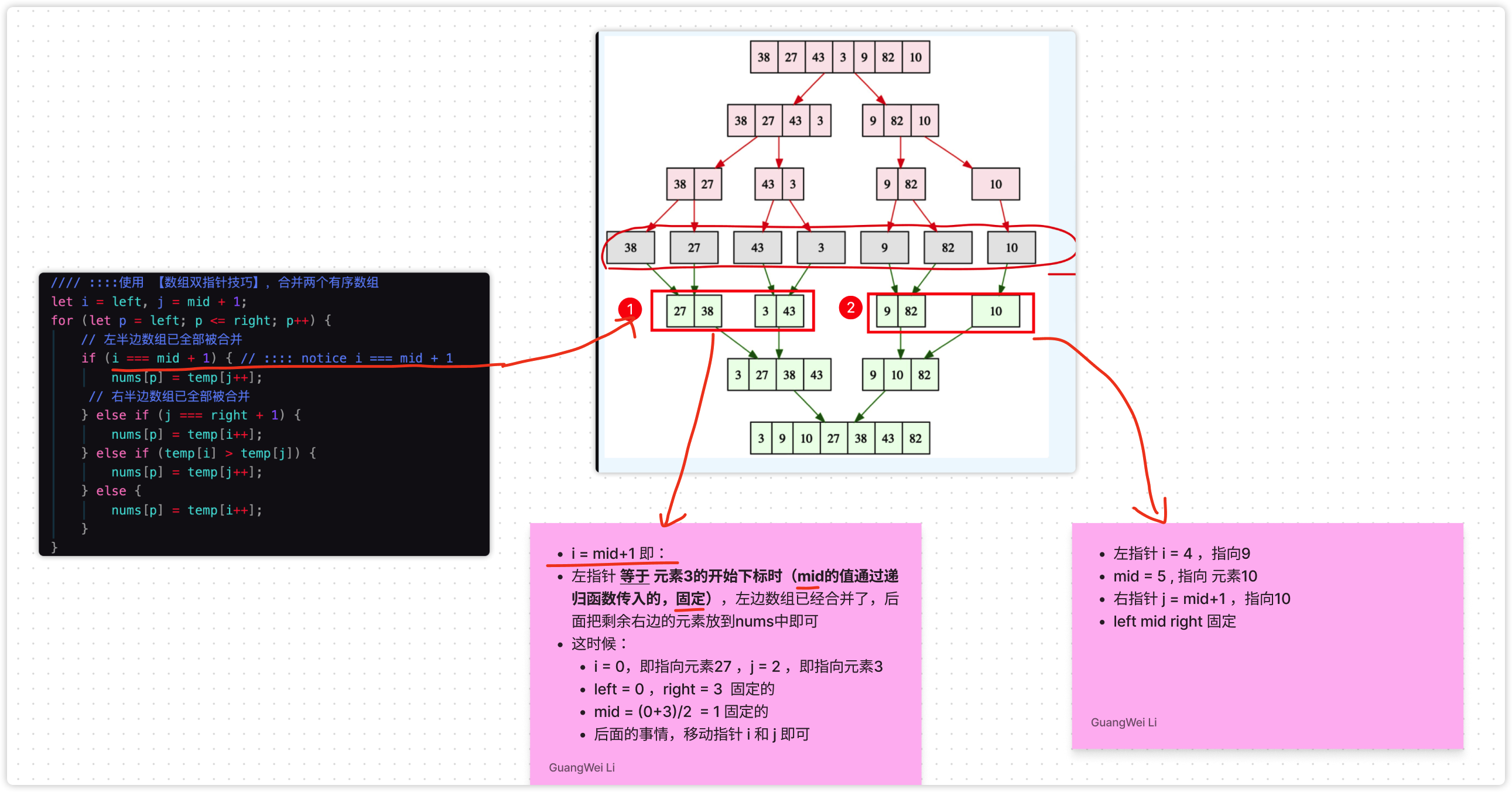Click the bullet 'i = 0，即指向元素27，j = 2'
The width and height of the screenshot is (1512, 792).
738,667
